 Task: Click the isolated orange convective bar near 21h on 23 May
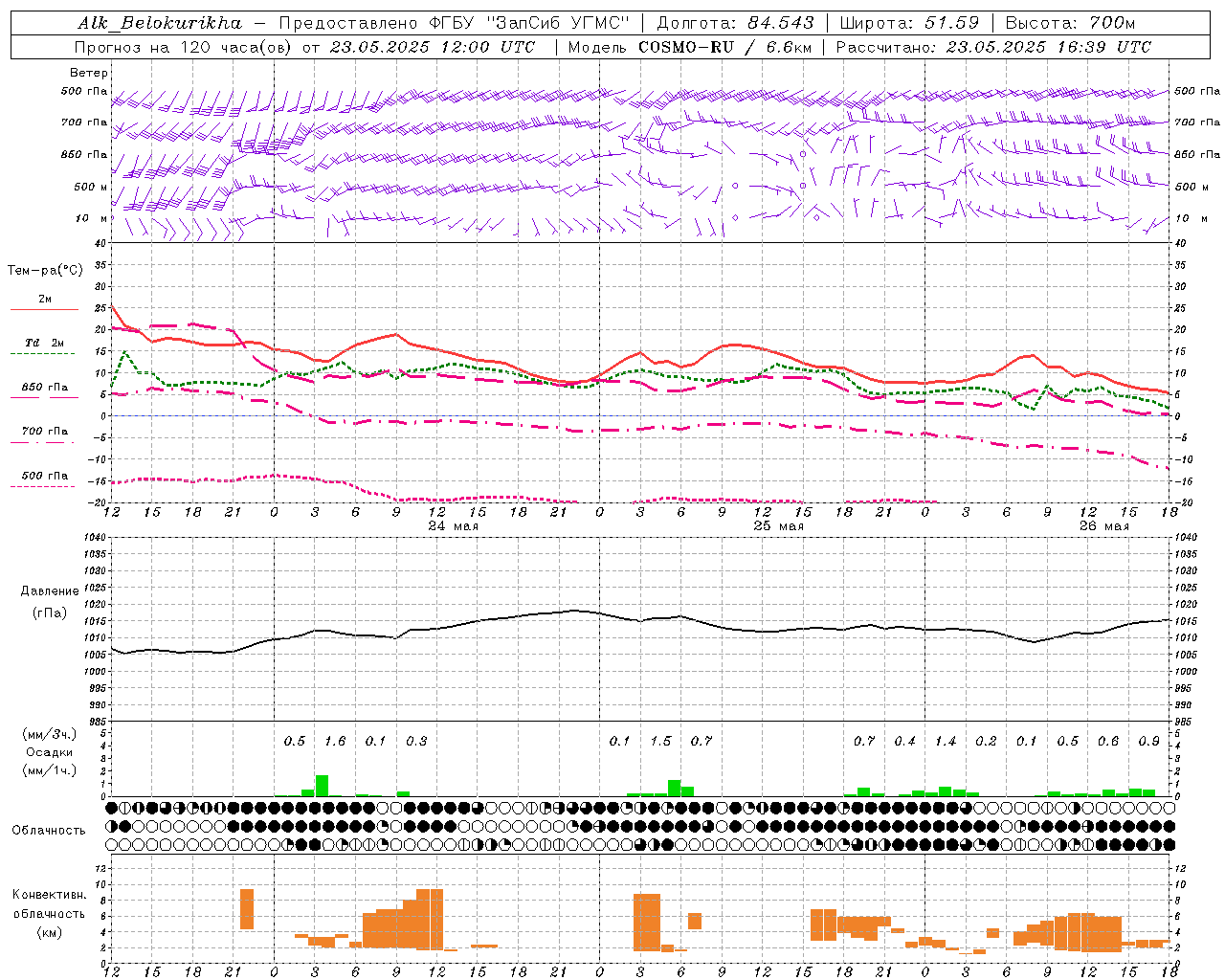247,909
